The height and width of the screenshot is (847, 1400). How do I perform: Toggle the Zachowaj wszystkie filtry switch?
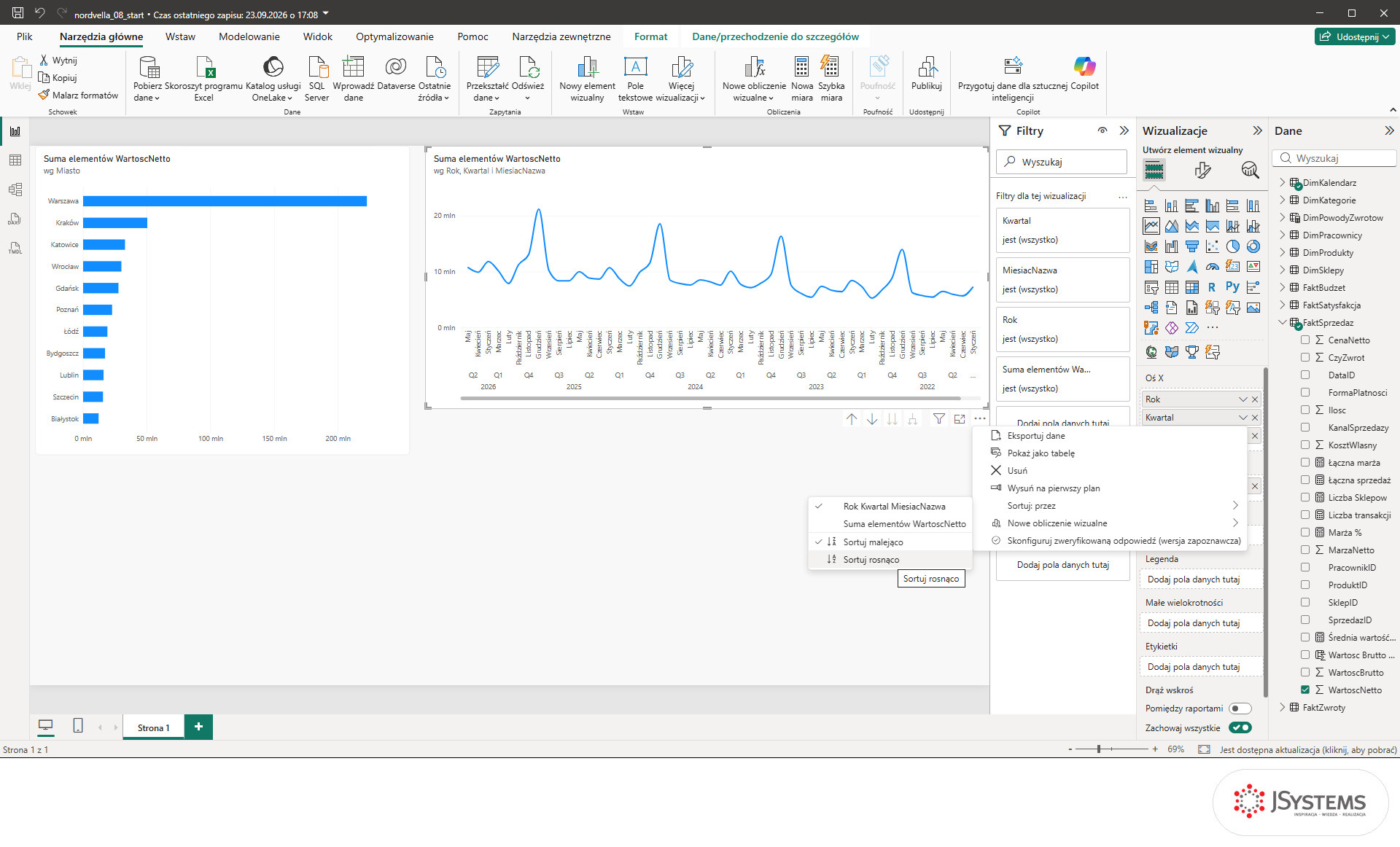[1240, 727]
